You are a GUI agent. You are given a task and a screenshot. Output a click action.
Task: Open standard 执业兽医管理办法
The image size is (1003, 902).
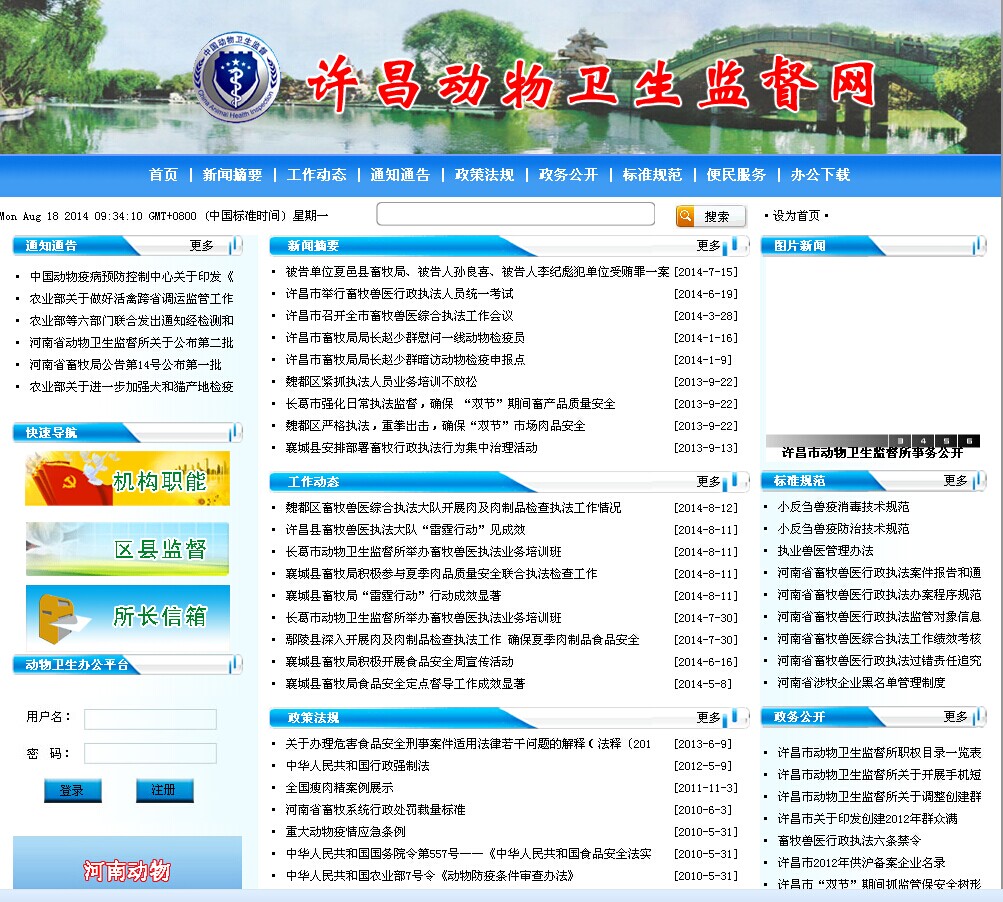(825, 551)
